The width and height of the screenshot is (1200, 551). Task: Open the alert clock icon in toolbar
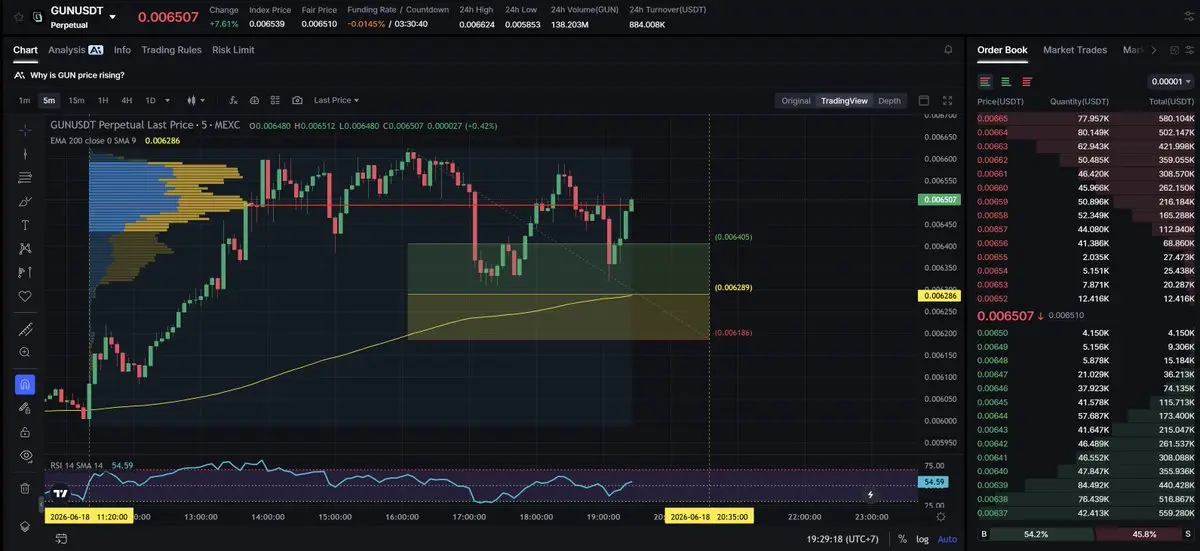point(254,100)
